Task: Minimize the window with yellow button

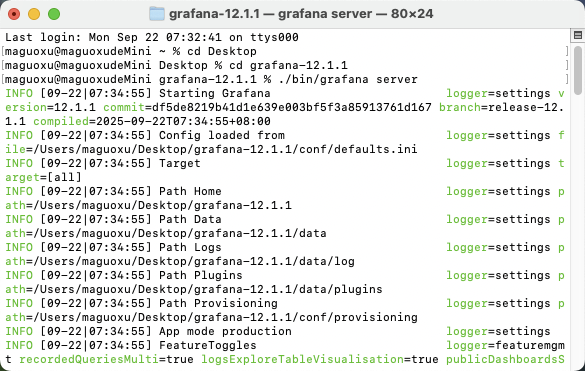Action: 34,14
